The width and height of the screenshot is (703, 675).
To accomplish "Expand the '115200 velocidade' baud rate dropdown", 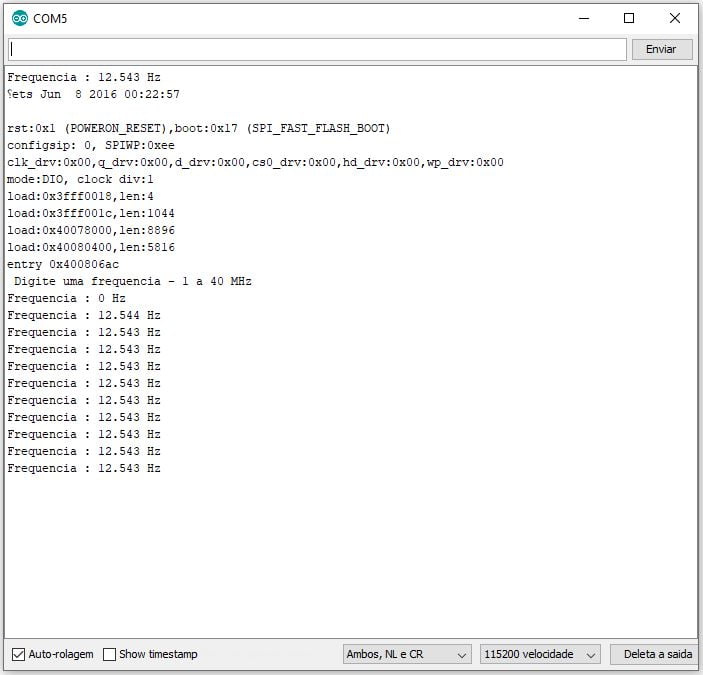I will (x=540, y=654).
